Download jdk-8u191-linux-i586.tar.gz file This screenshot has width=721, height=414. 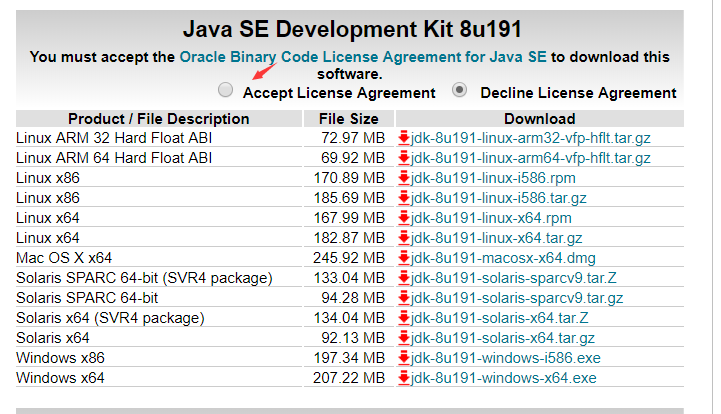click(x=498, y=198)
